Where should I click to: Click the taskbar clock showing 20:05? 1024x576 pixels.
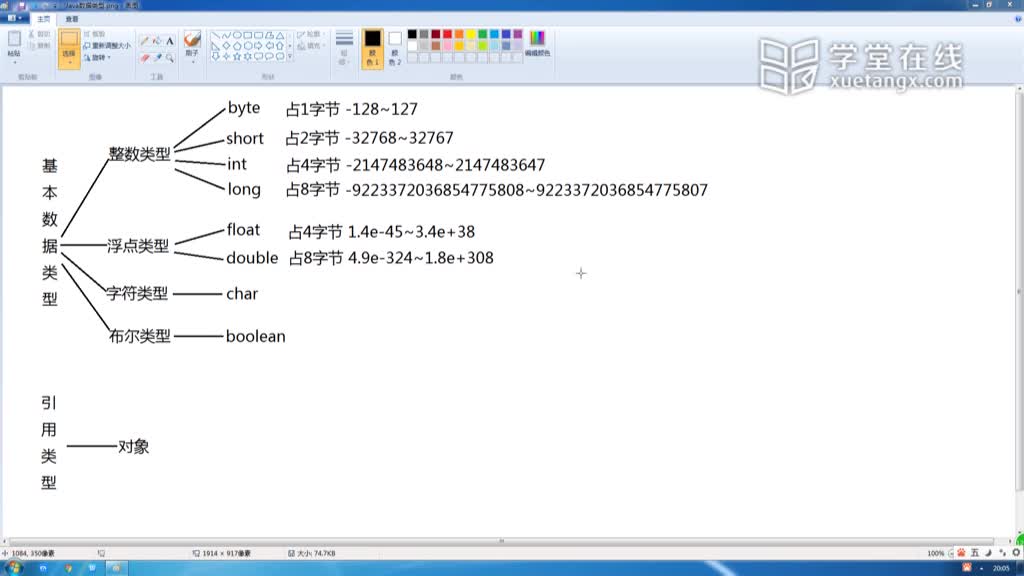coord(1000,568)
